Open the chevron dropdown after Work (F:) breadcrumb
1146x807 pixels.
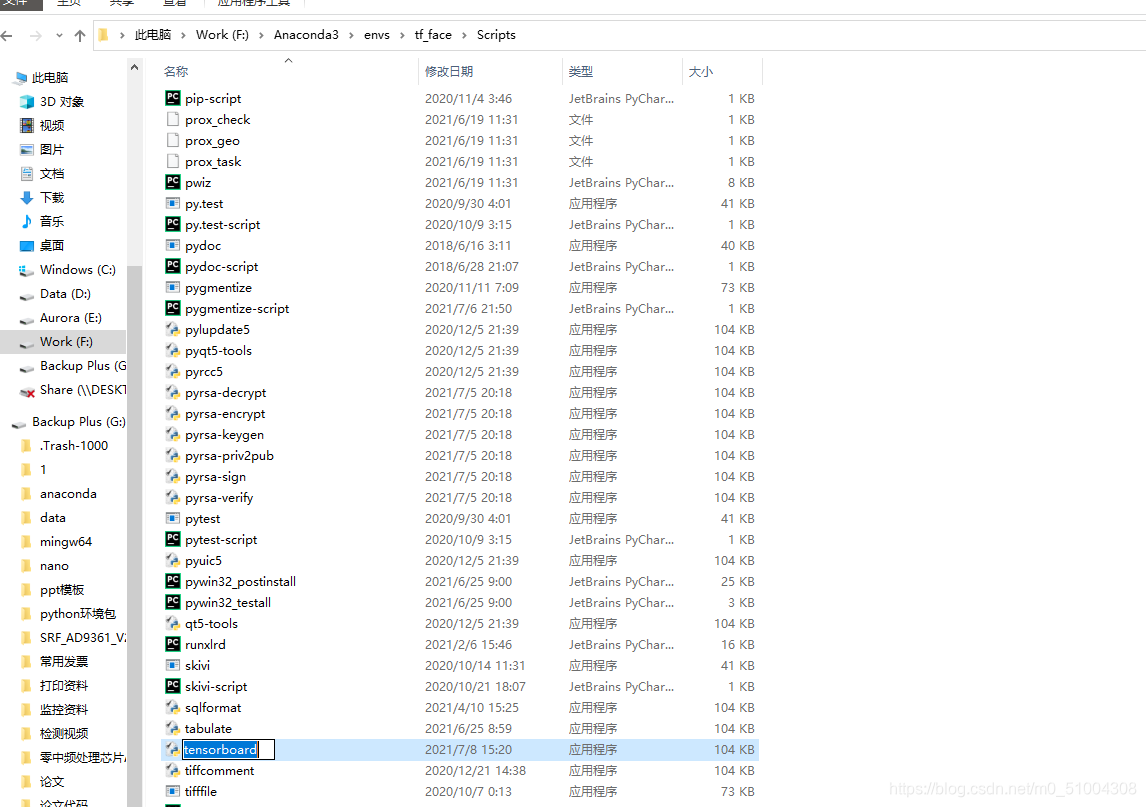pyautogui.click(x=261, y=35)
